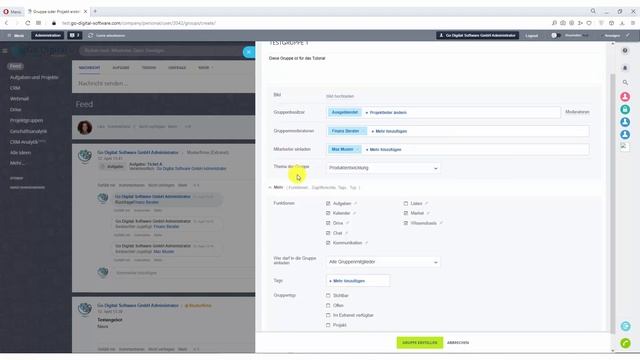Toggle the Market function checkbox
The height and width of the screenshot is (360, 640).
(406, 213)
